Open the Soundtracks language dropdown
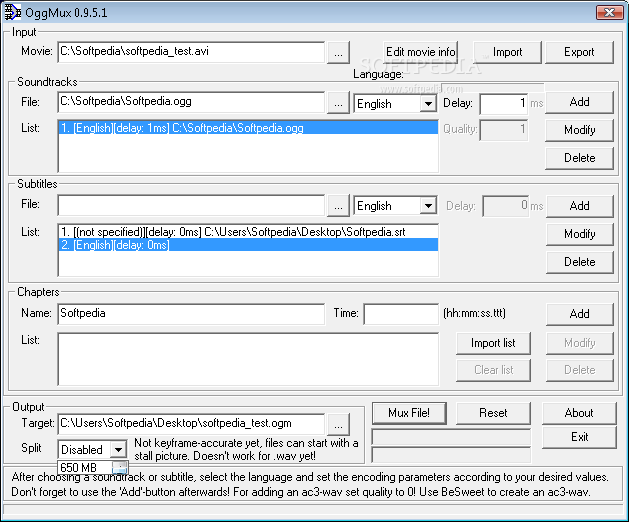 [428, 104]
